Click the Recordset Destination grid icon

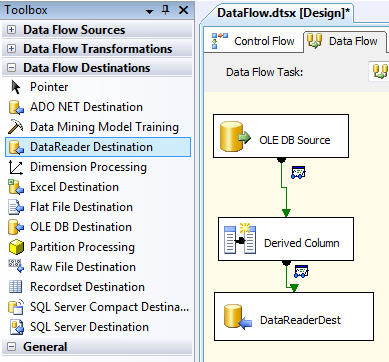15,287
